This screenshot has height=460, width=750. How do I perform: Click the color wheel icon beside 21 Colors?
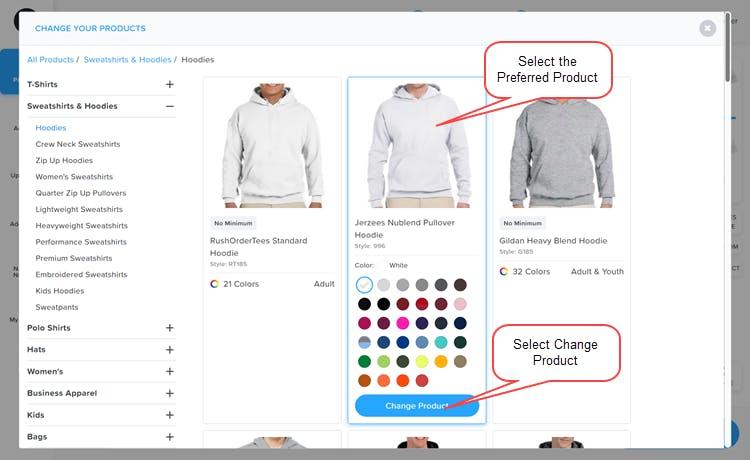click(214, 284)
